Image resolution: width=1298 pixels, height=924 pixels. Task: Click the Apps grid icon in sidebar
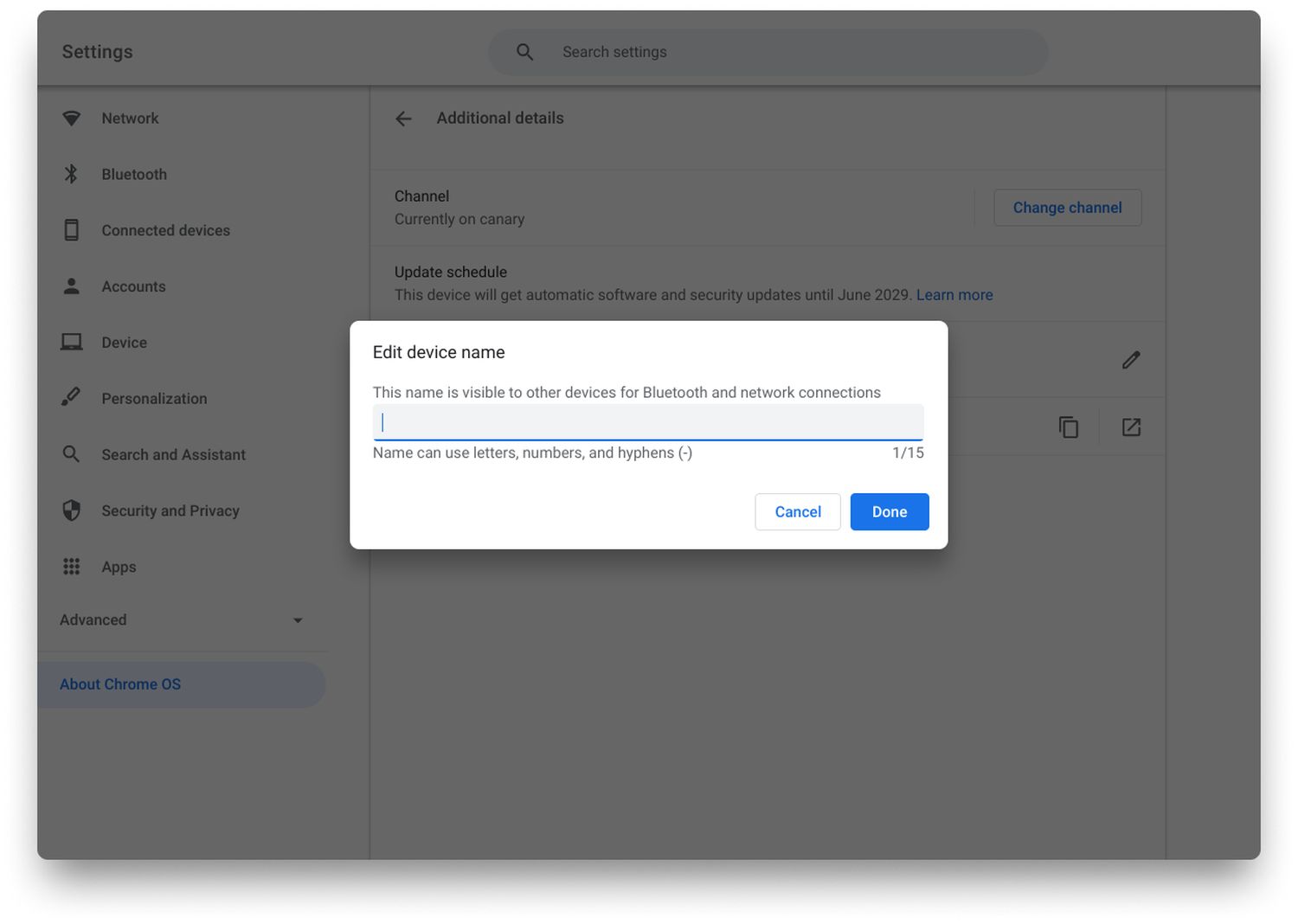click(72, 567)
